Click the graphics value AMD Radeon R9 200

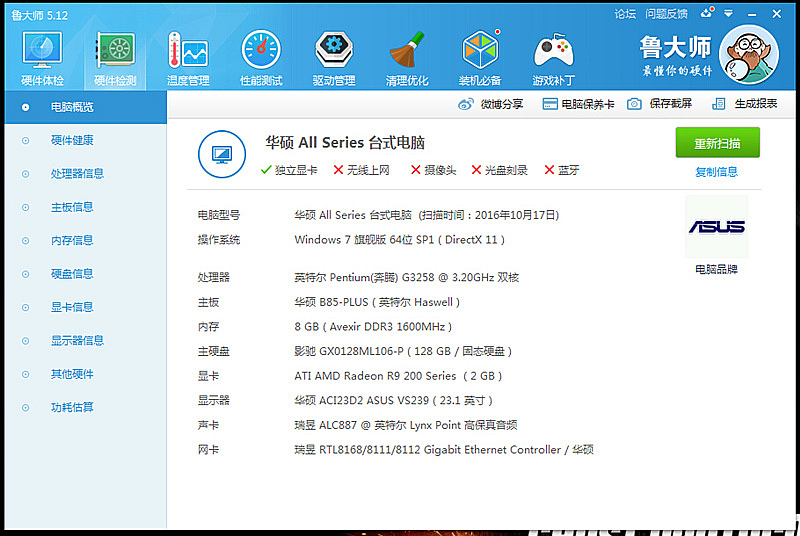(x=398, y=376)
